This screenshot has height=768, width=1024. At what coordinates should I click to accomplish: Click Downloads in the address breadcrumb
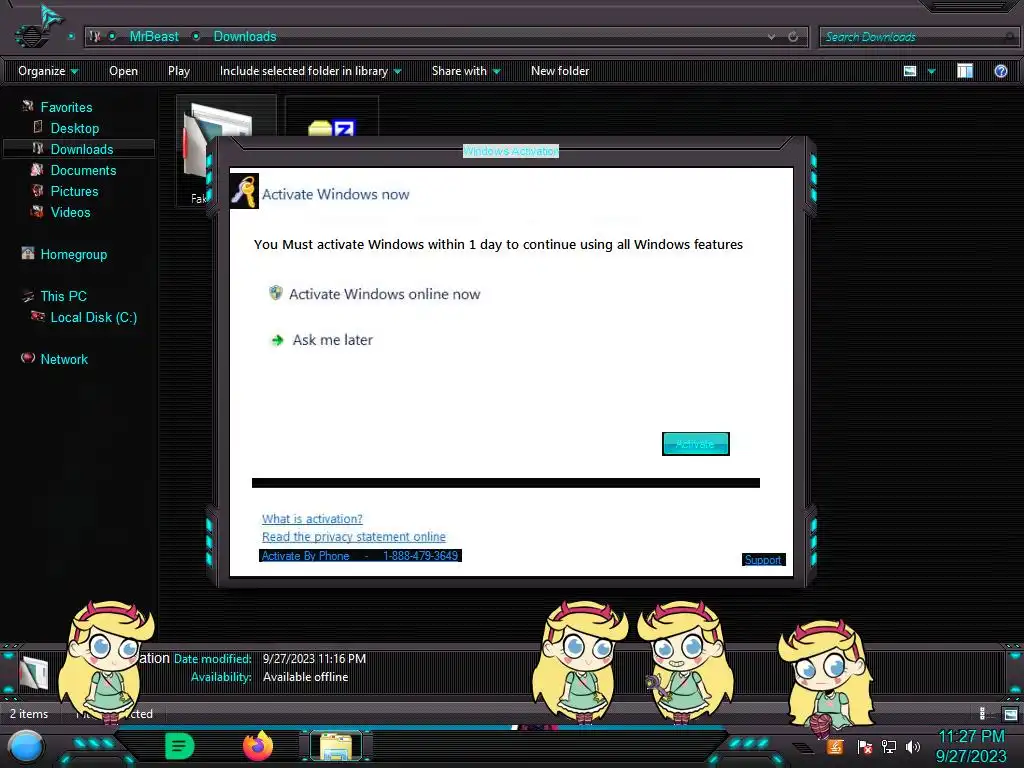pos(245,37)
